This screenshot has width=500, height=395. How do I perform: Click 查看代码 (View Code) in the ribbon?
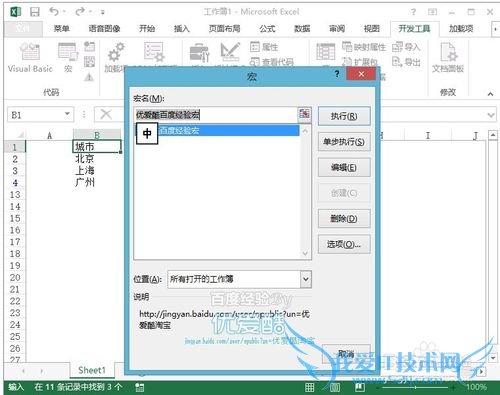point(272,62)
